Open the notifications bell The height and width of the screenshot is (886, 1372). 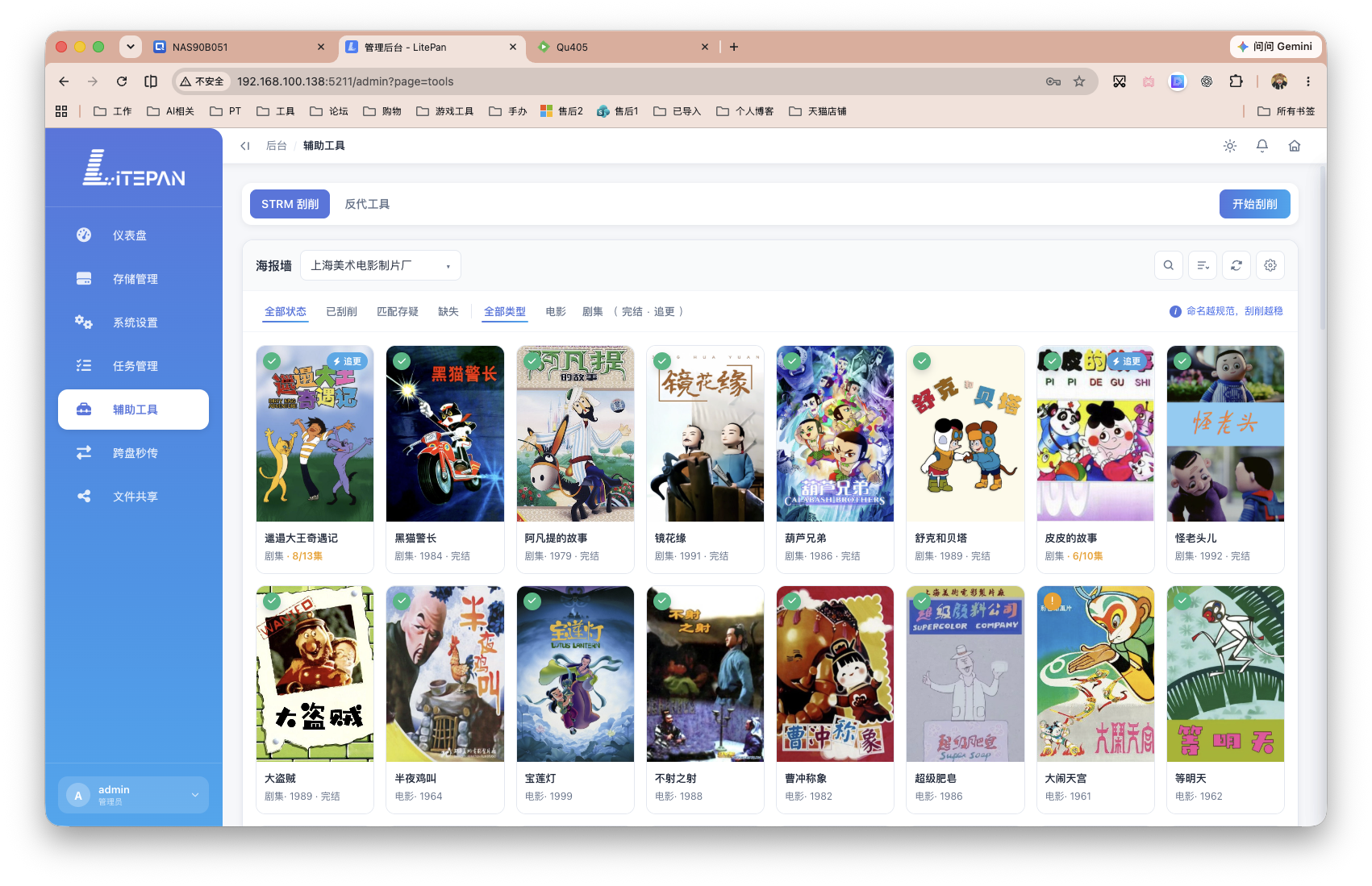[1262, 146]
